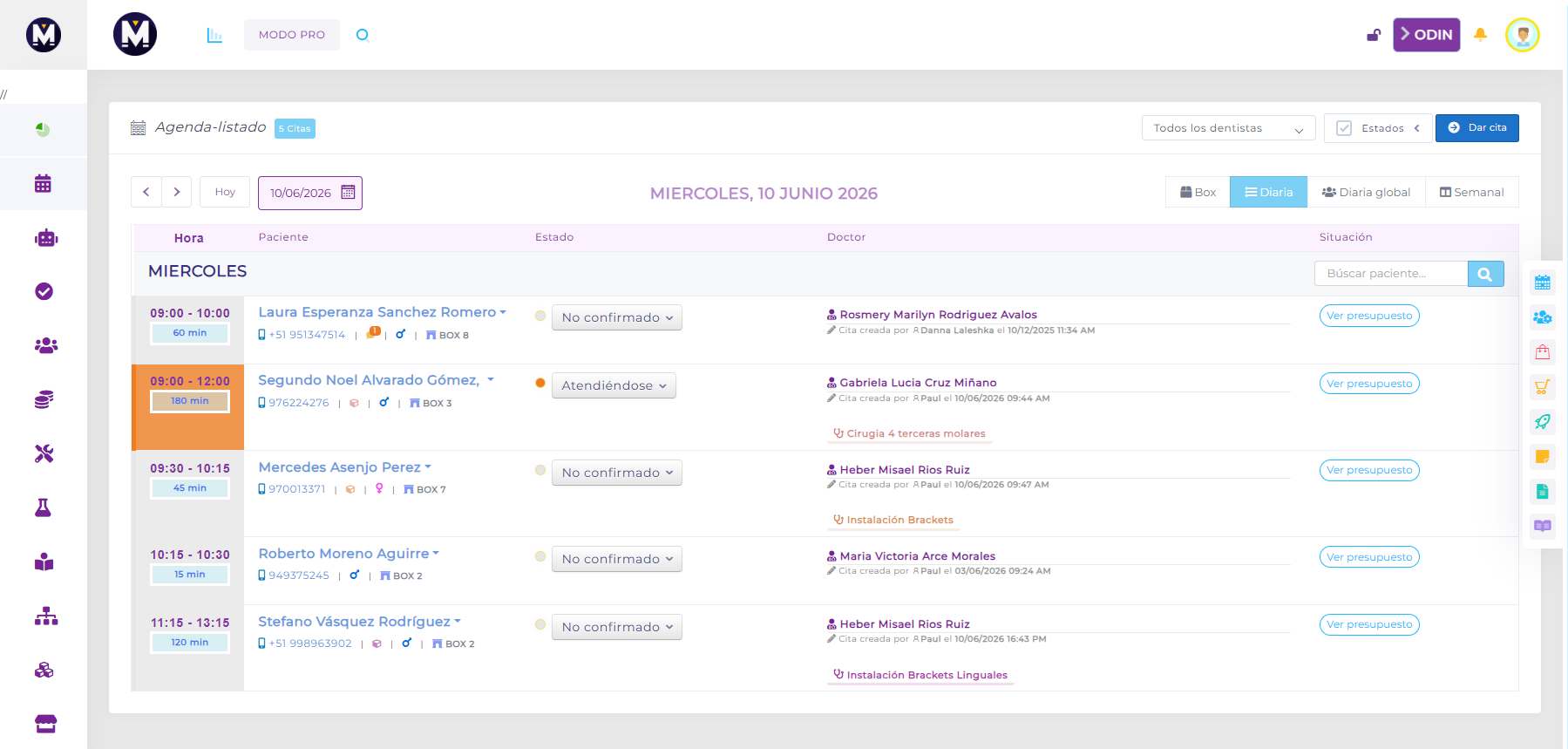The height and width of the screenshot is (749, 1568).
Task: Switch to the Diaria global view tab
Action: (x=1366, y=193)
